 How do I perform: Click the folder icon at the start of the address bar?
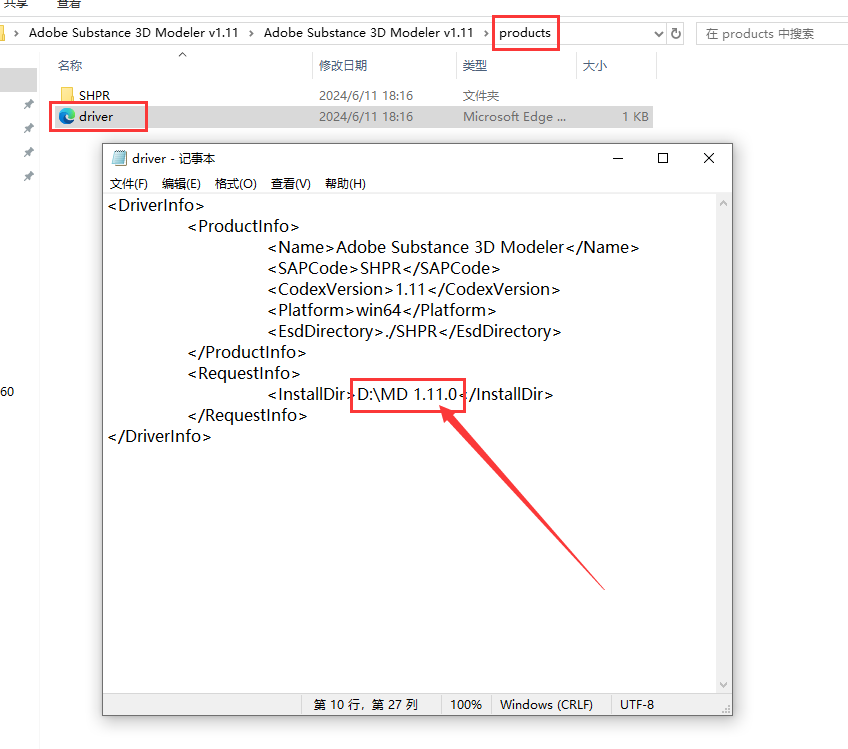3,32
